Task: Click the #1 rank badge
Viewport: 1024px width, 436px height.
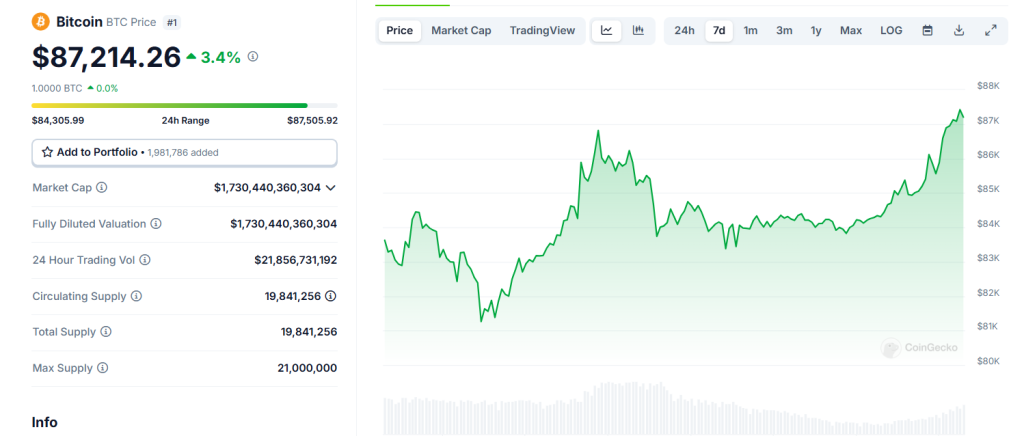Action: click(x=172, y=22)
